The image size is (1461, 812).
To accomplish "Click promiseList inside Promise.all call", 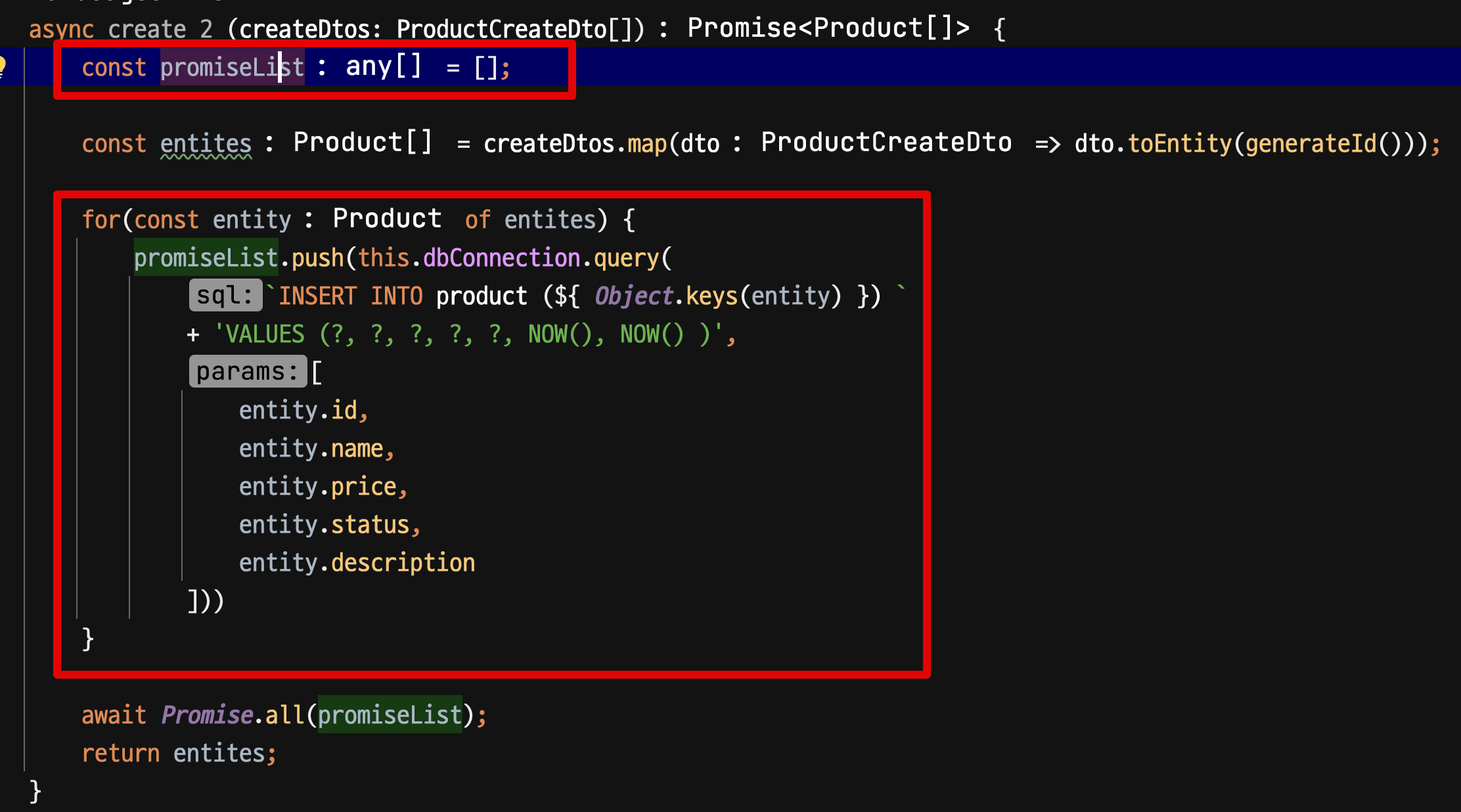I will (x=390, y=715).
